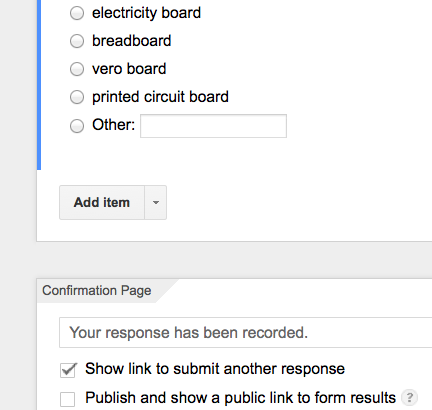Open the help question-mark icon beside publish results
The image size is (432, 410).
pyautogui.click(x=409, y=397)
